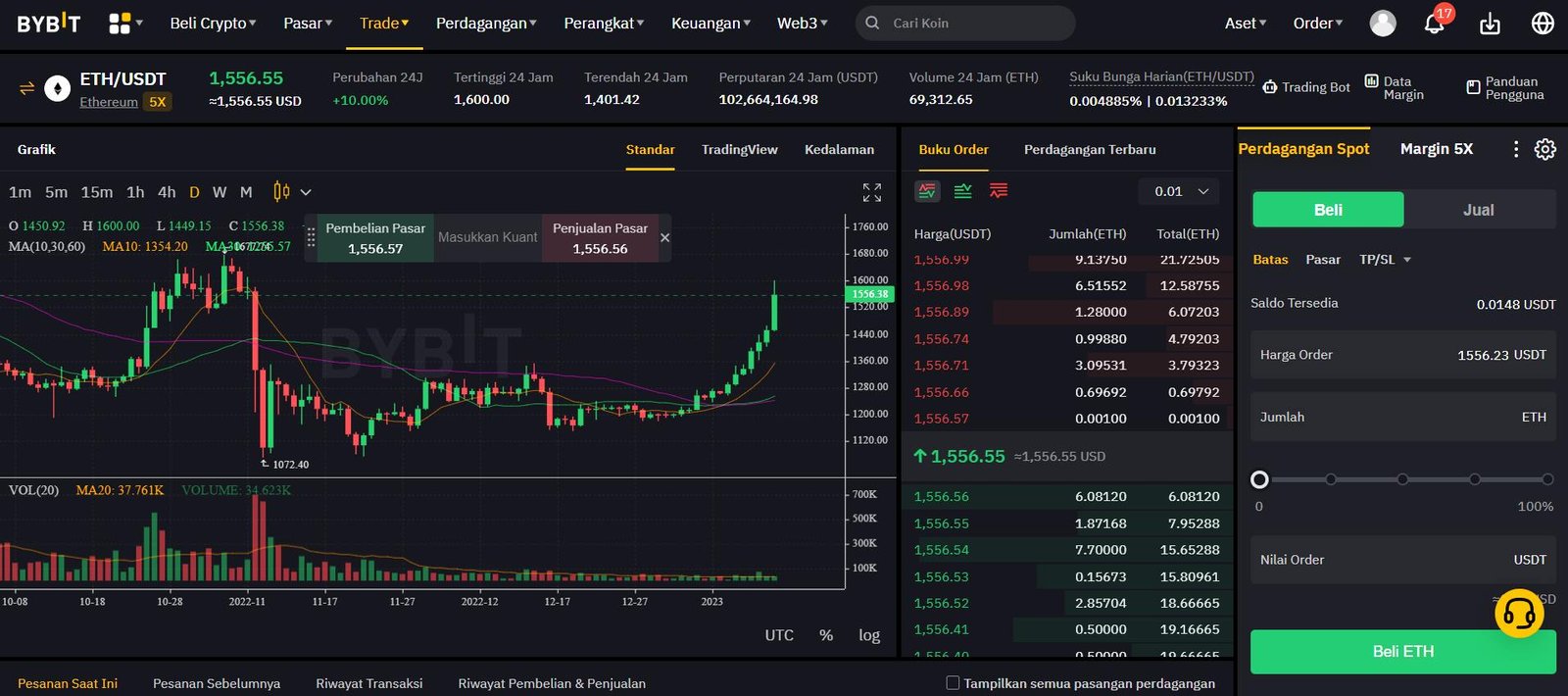
Task: Open Pesanan Sebelumnya tab
Action: (x=217, y=683)
